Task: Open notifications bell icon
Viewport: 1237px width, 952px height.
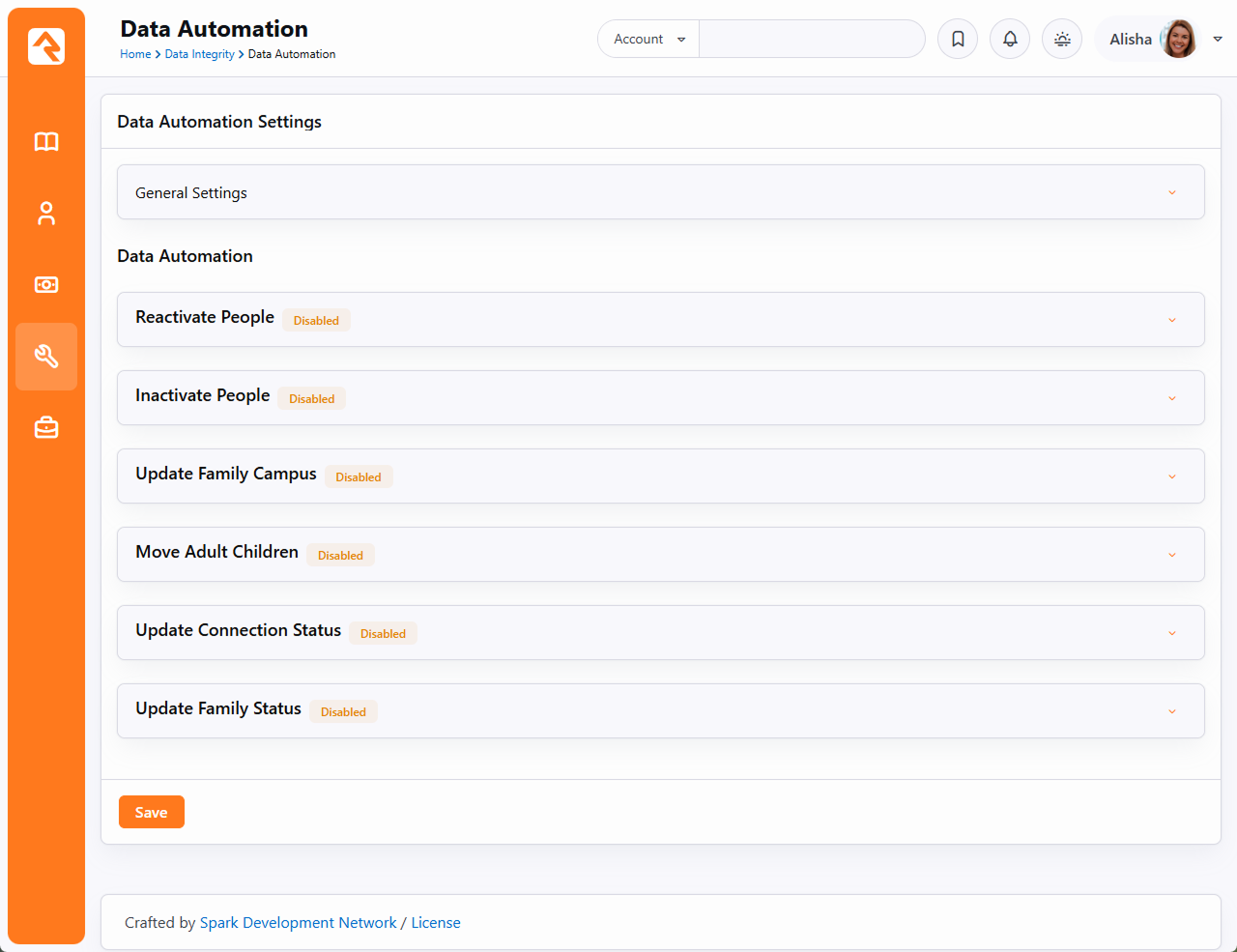Action: [x=1010, y=40]
